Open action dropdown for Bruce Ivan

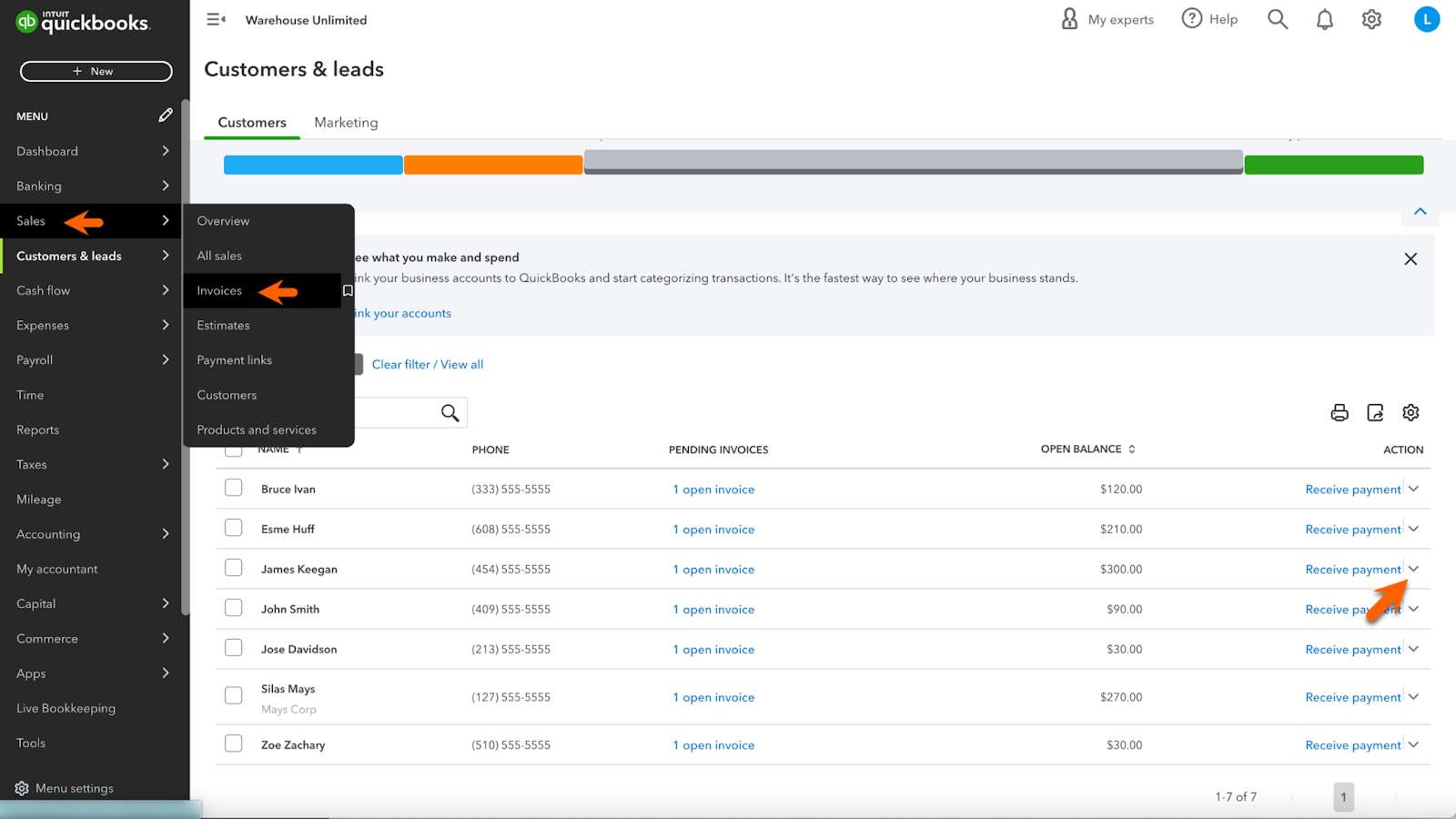pos(1413,489)
